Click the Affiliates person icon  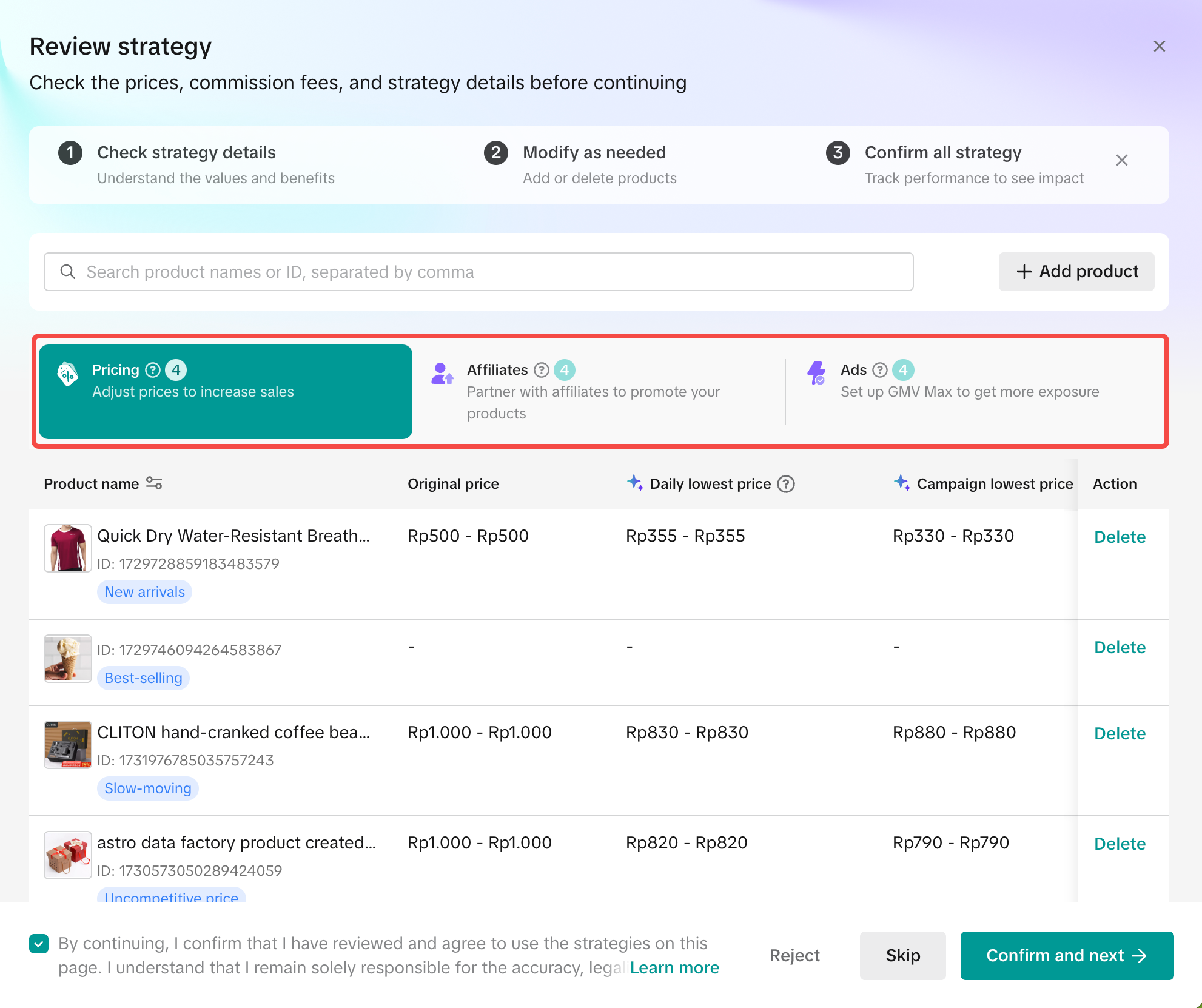point(442,374)
